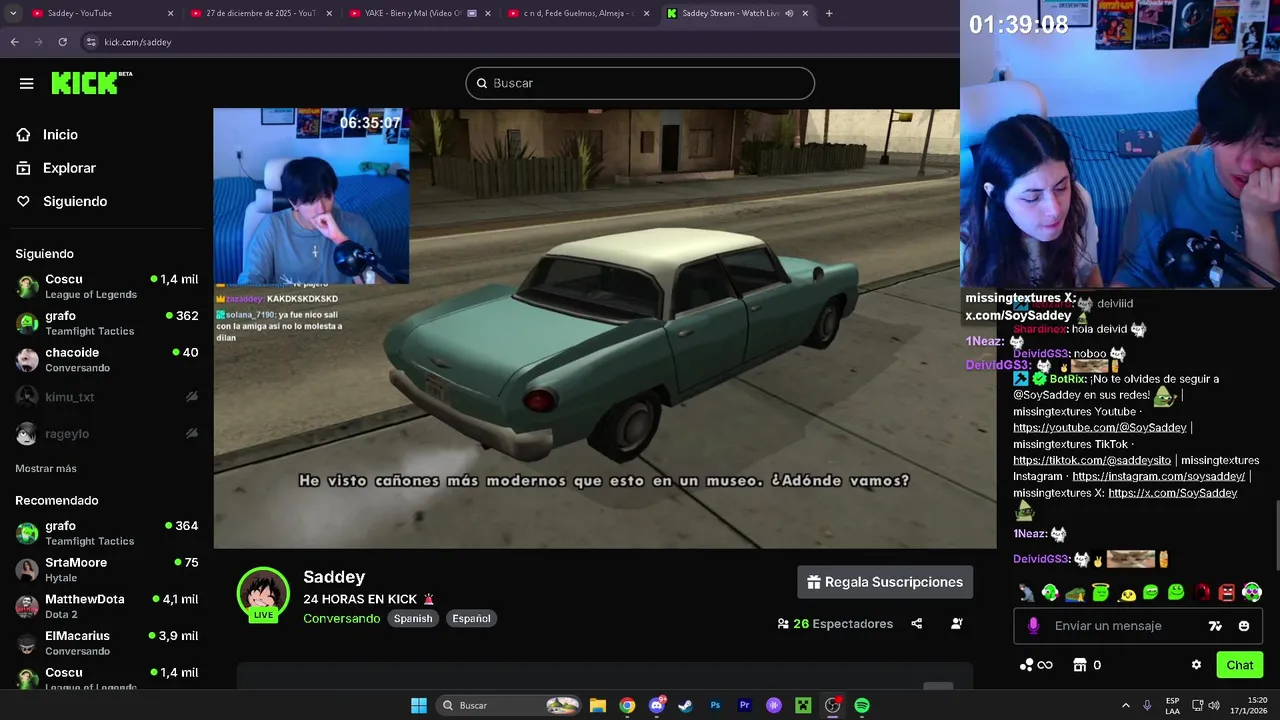Expand followed list with Mostrar más

pos(46,468)
